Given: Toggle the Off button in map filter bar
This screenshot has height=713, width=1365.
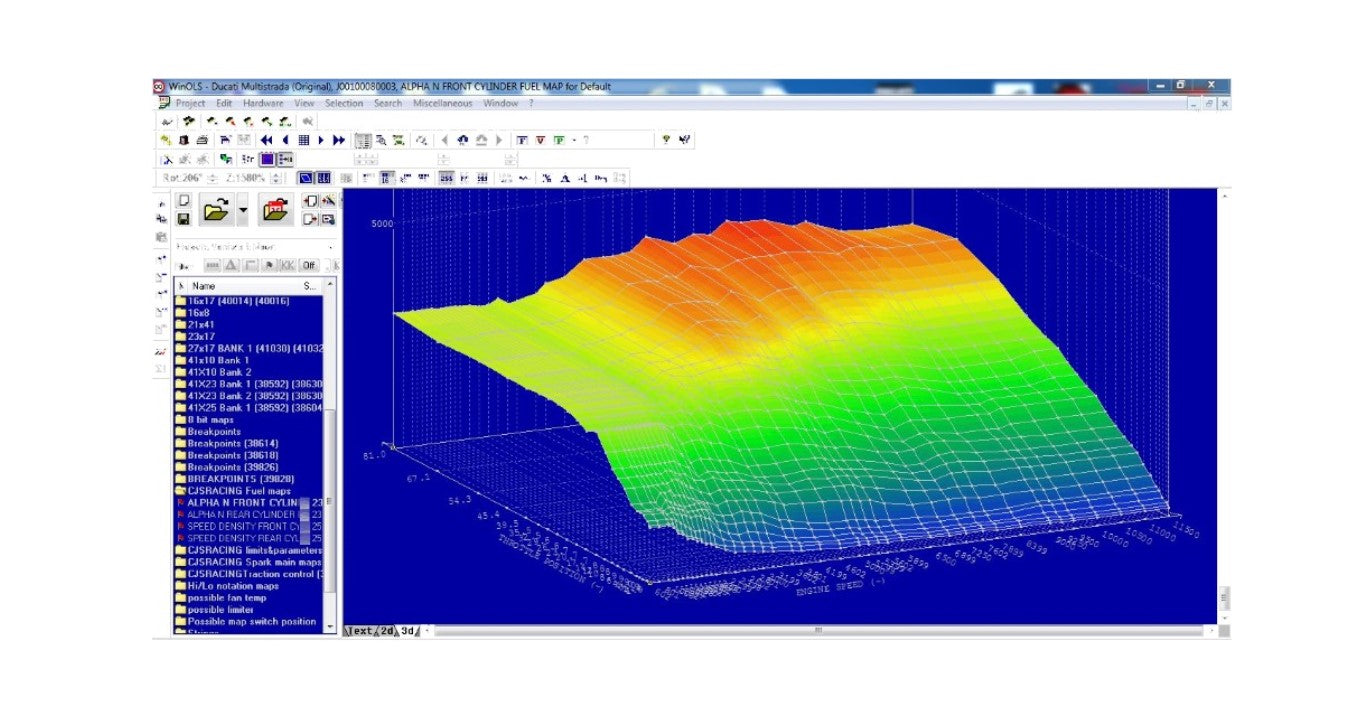Looking at the screenshot, I should coord(309,265).
